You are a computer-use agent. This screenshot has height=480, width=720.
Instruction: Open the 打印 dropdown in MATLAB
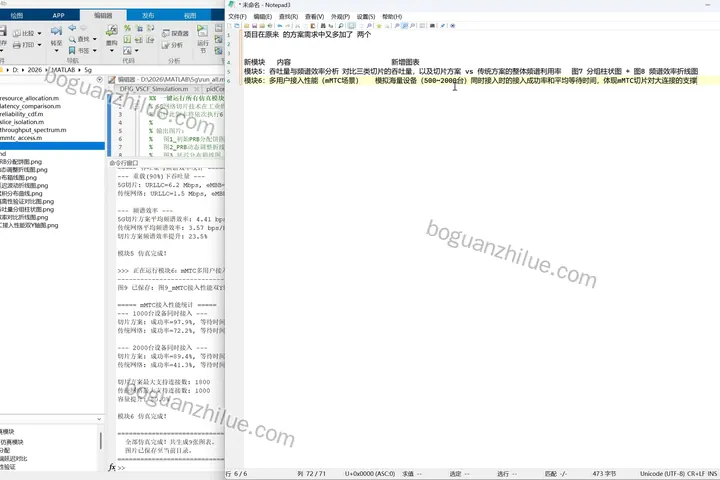[39, 45]
